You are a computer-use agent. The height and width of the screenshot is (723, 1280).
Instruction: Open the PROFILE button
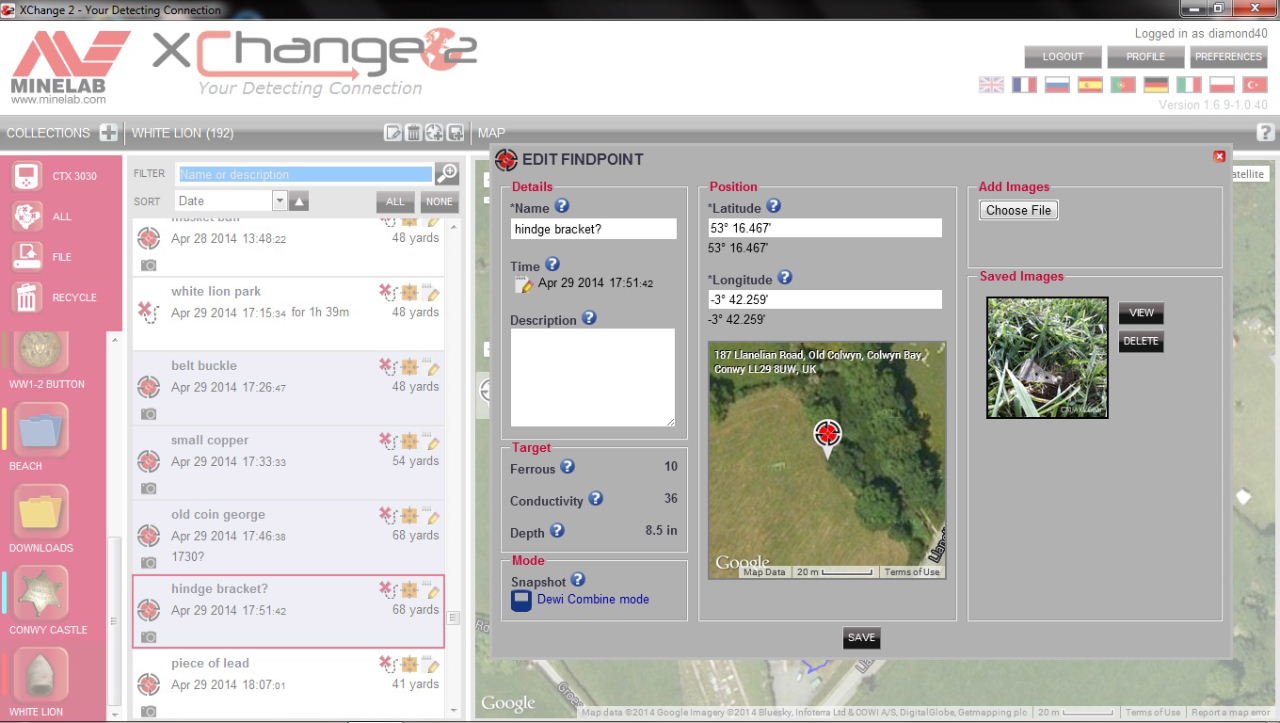point(1145,57)
